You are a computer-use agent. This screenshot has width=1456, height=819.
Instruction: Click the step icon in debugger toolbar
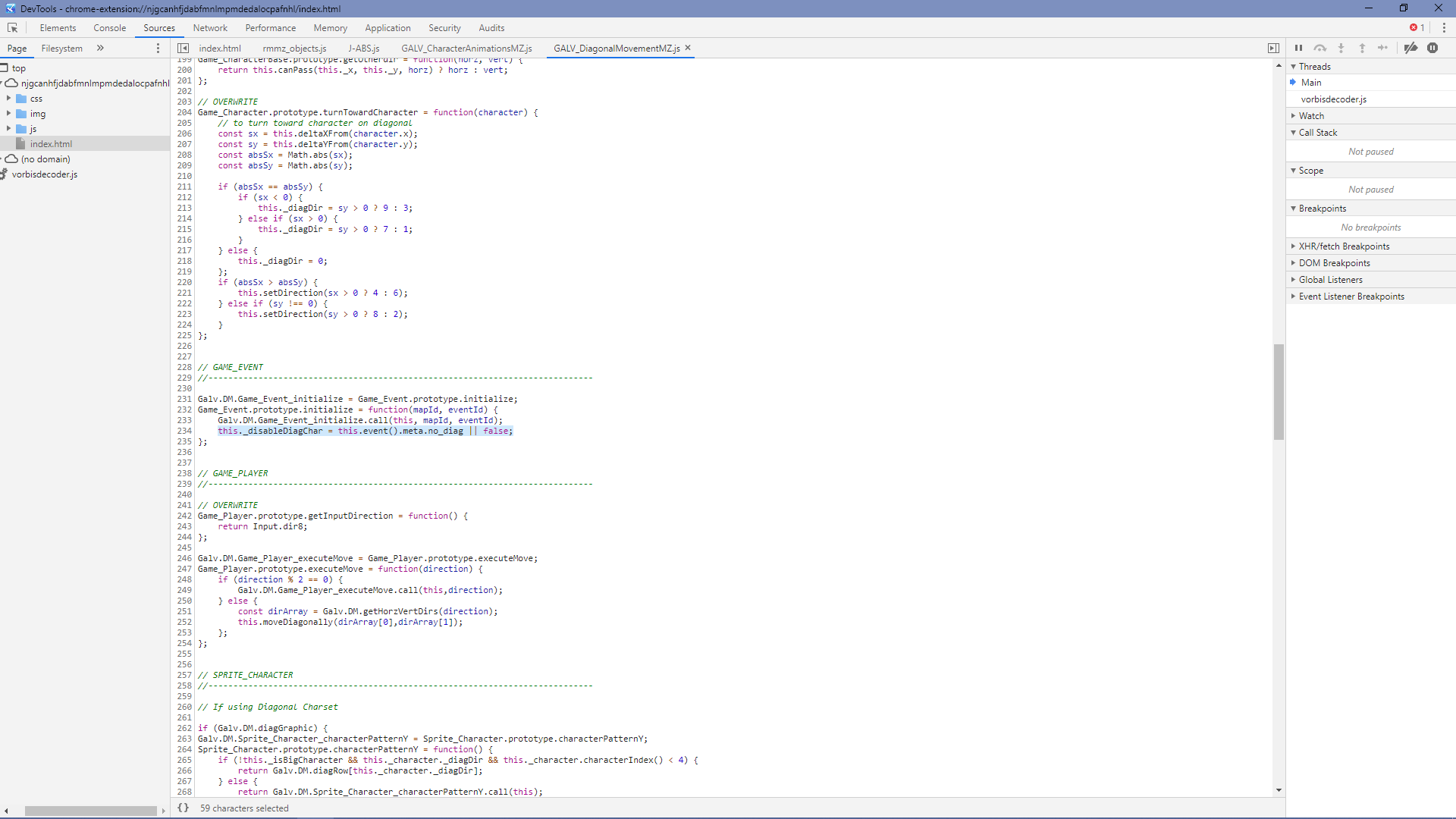[1383, 48]
